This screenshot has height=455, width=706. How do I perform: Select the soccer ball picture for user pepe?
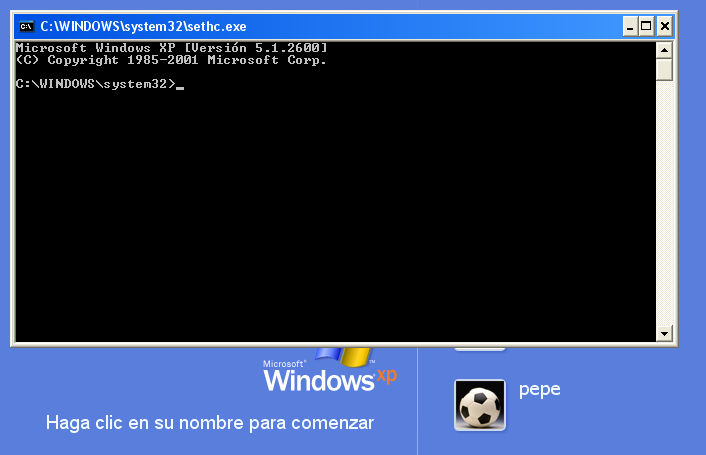point(480,405)
